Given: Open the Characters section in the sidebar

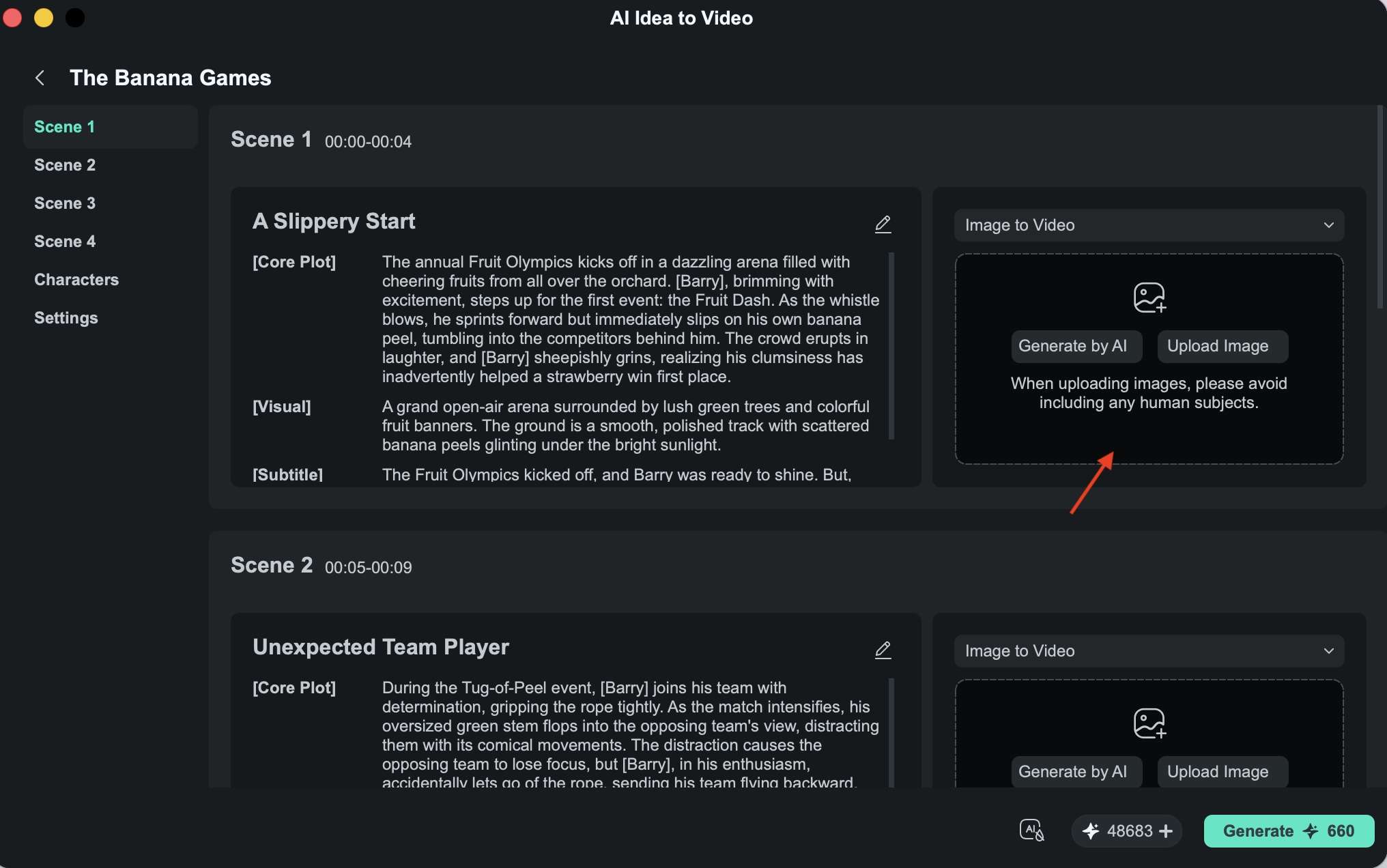Looking at the screenshot, I should coord(76,280).
